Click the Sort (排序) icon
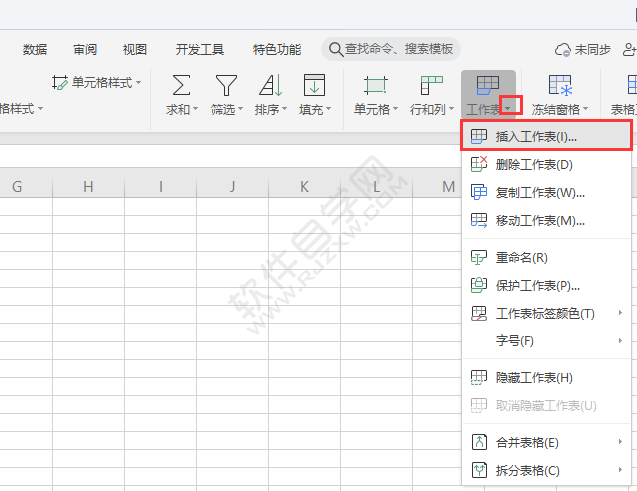 (270, 86)
